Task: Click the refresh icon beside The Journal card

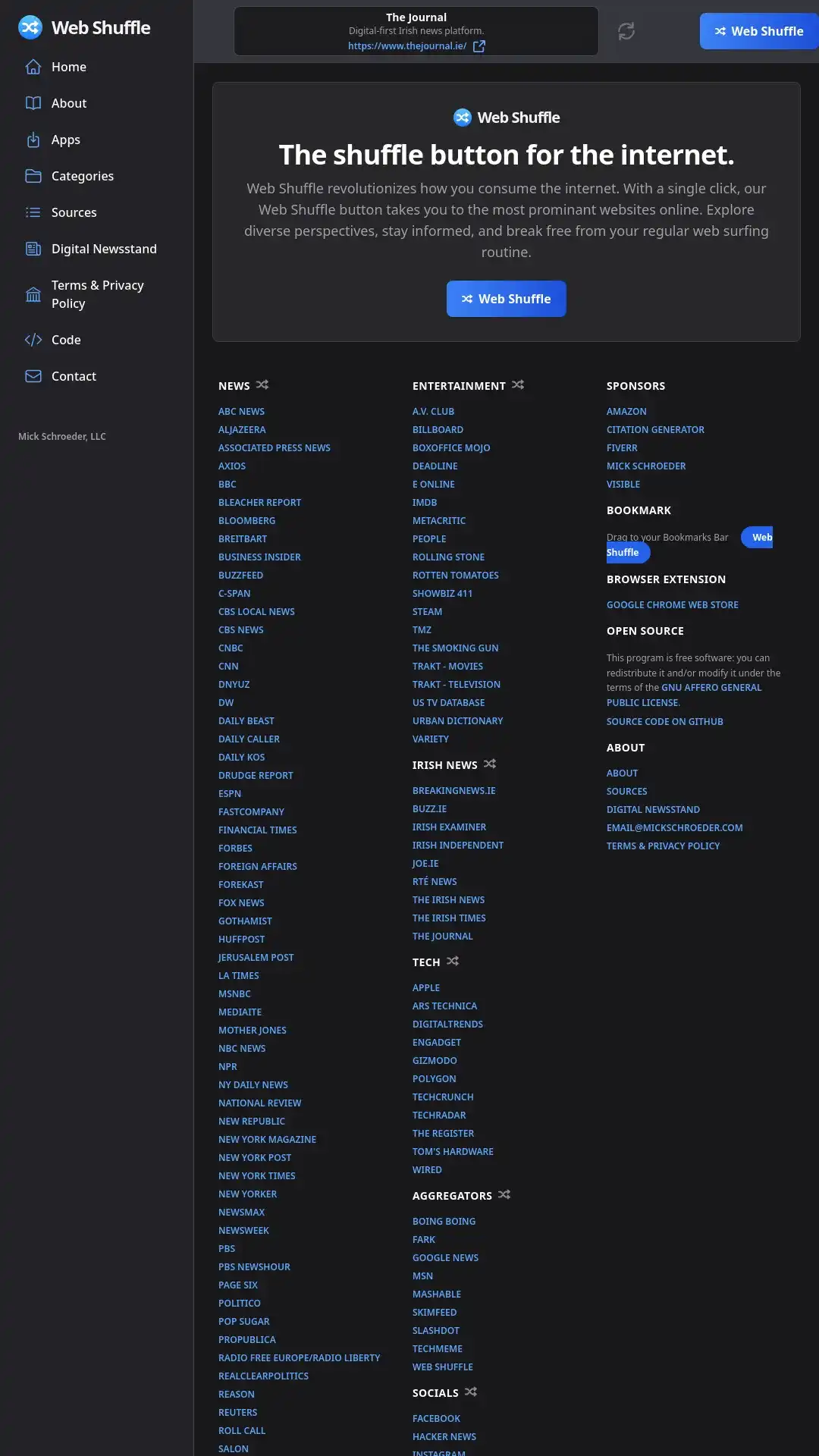Action: [626, 31]
